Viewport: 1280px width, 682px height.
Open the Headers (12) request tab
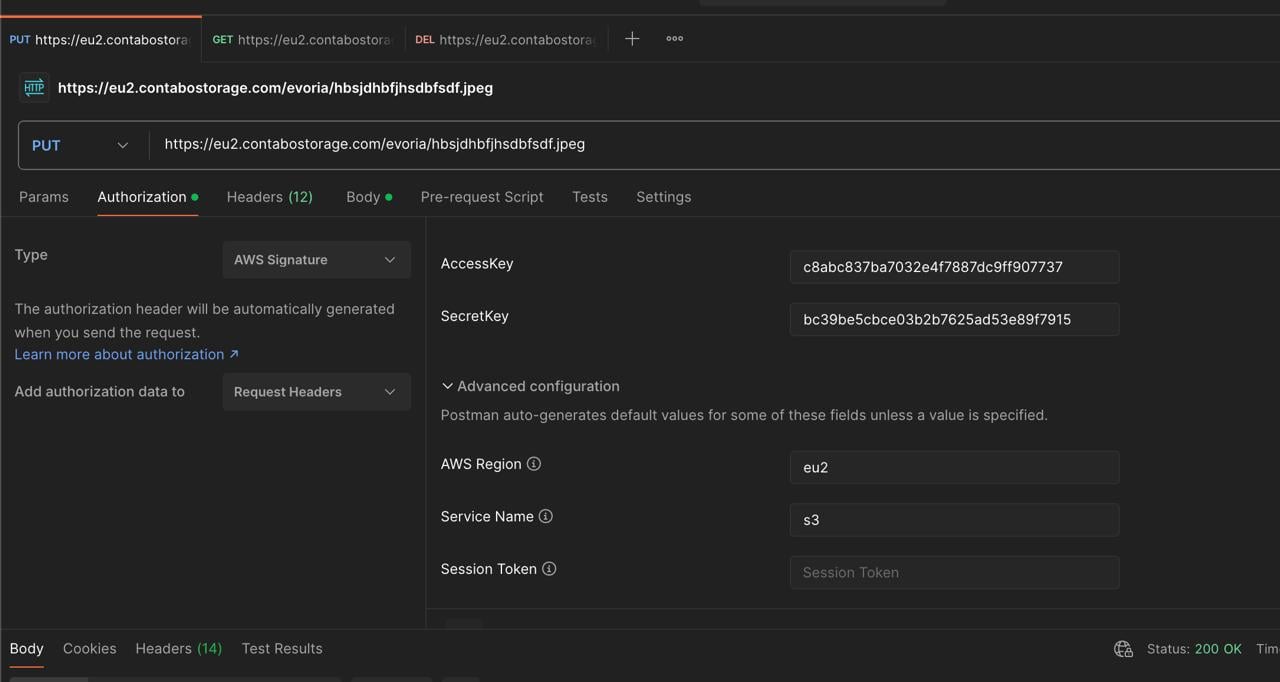point(270,197)
